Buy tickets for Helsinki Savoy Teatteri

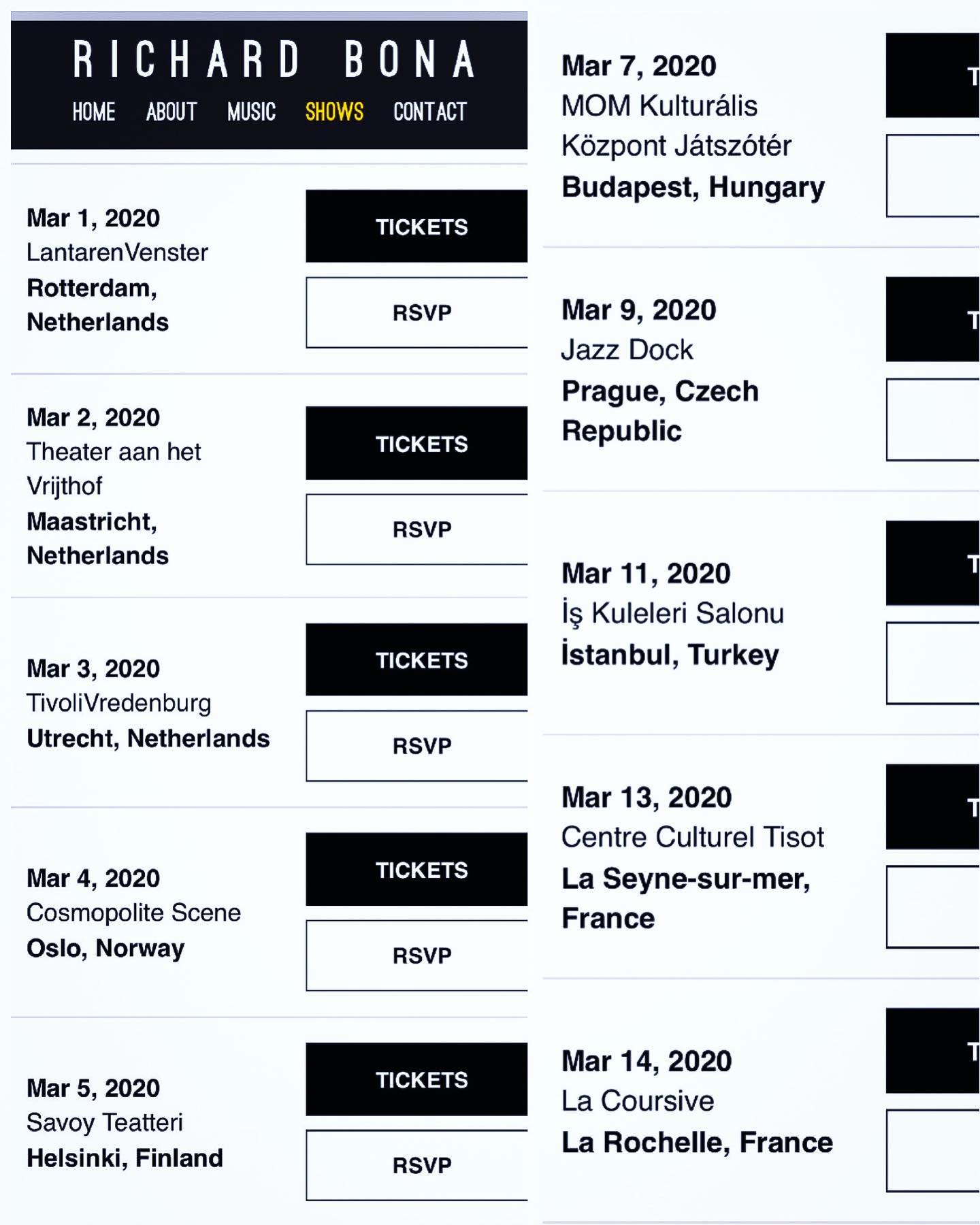coord(416,1079)
